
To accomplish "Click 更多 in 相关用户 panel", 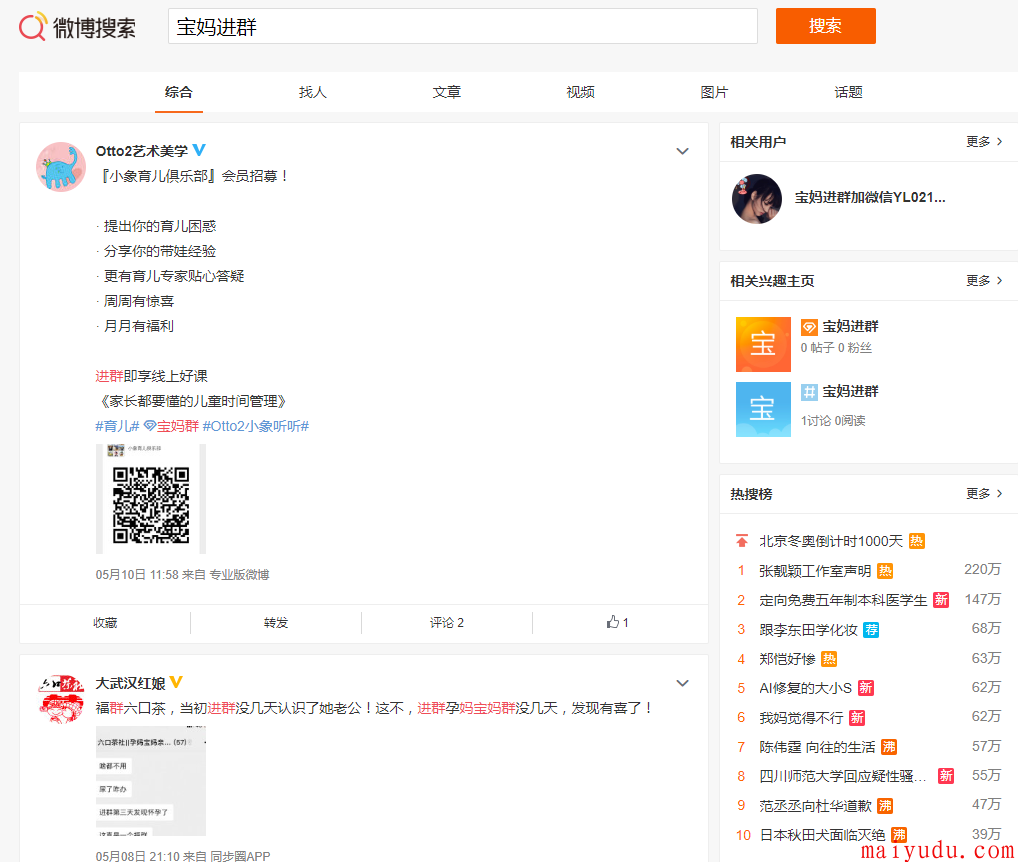I will [984, 142].
